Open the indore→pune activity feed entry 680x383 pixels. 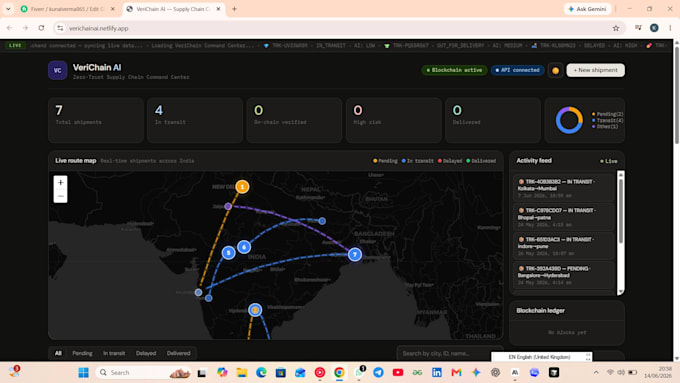click(x=563, y=246)
